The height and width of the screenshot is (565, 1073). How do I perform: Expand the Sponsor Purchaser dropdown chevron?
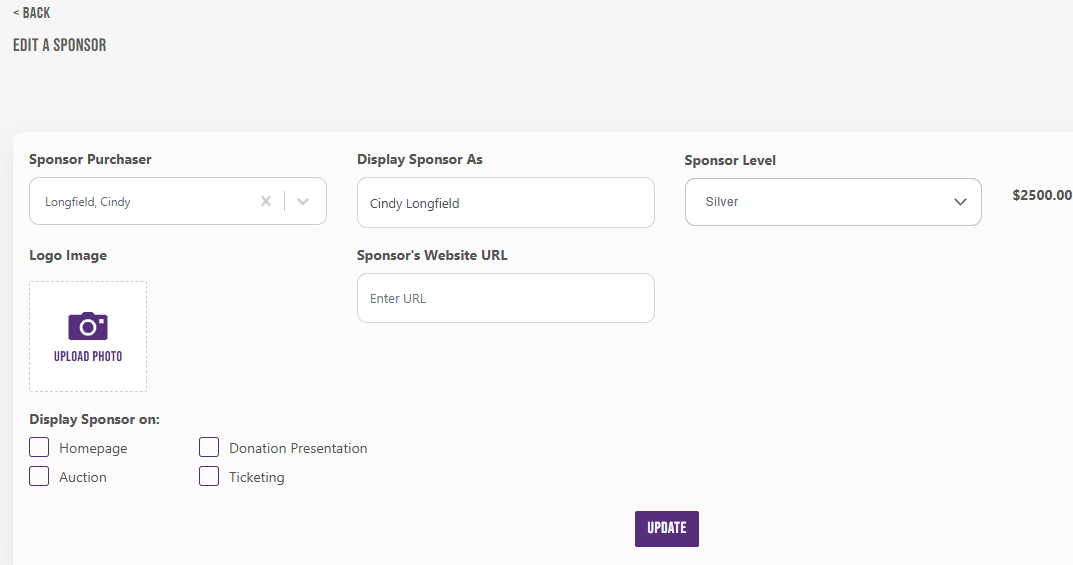click(x=304, y=201)
